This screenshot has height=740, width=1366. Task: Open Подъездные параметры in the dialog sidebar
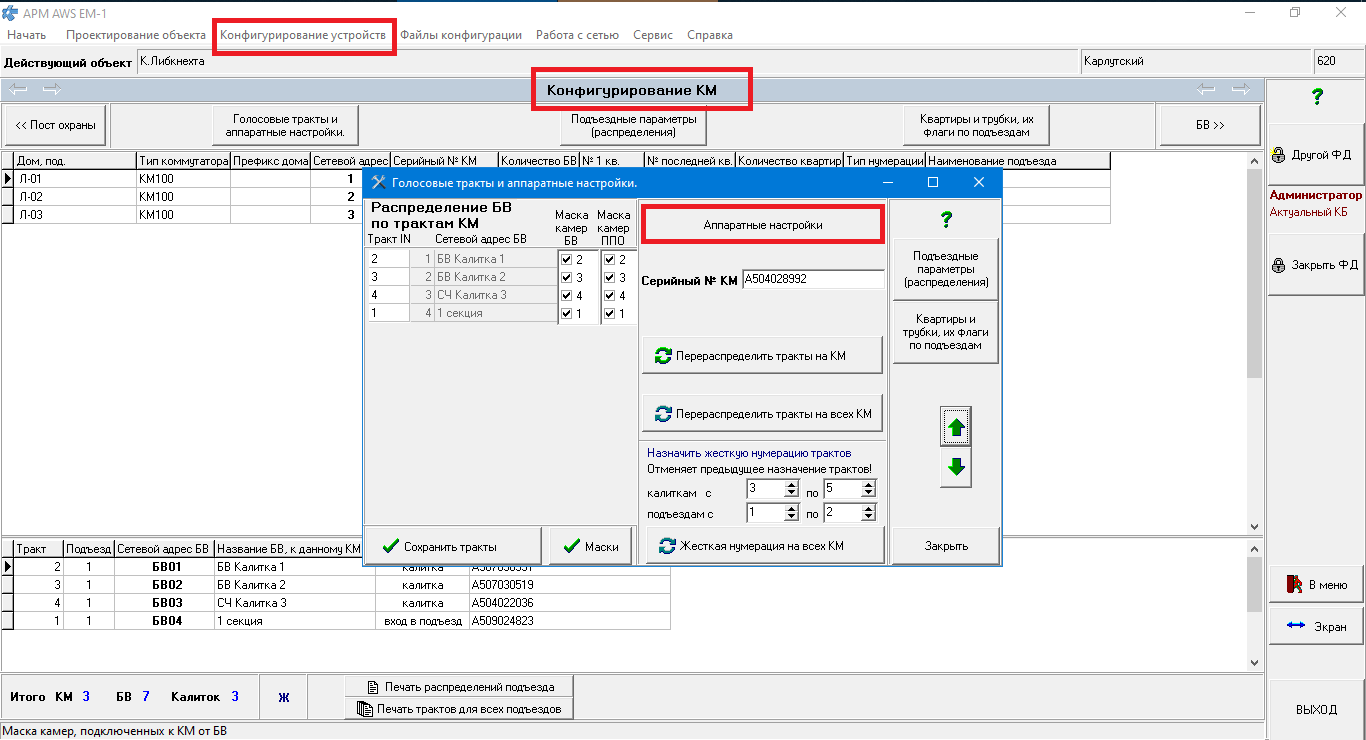(x=946, y=269)
